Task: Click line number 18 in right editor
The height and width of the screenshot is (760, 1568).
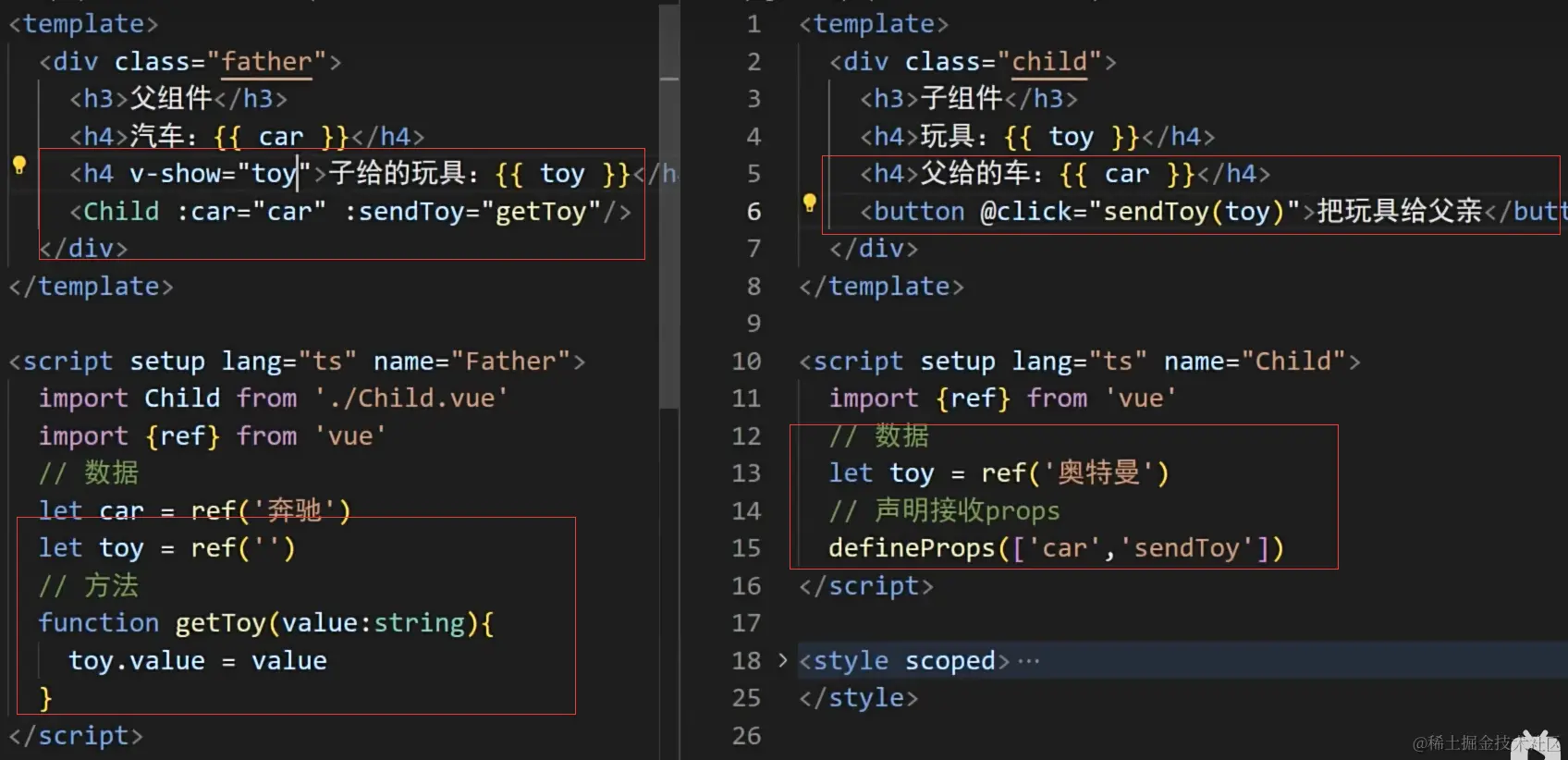Action: tap(746, 661)
